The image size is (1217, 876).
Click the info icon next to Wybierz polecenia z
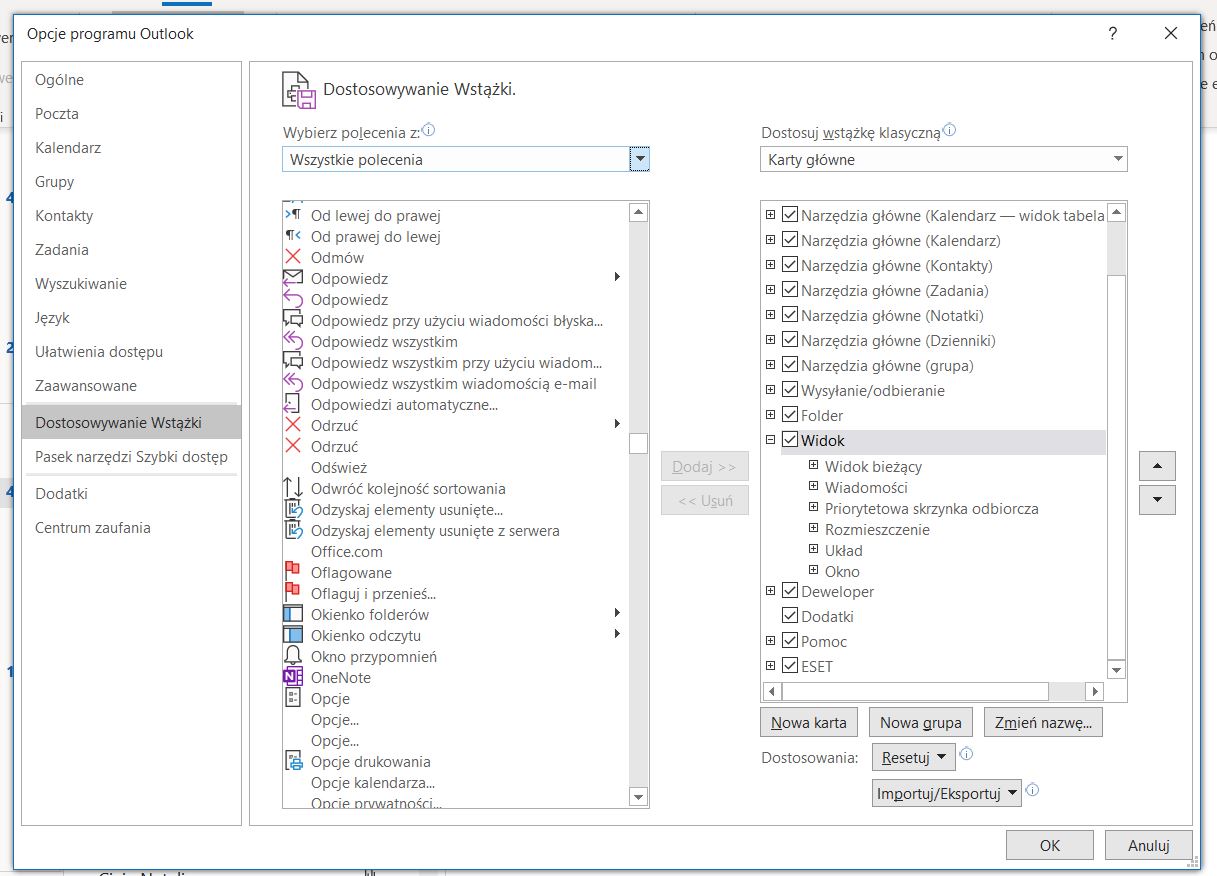coord(429,131)
